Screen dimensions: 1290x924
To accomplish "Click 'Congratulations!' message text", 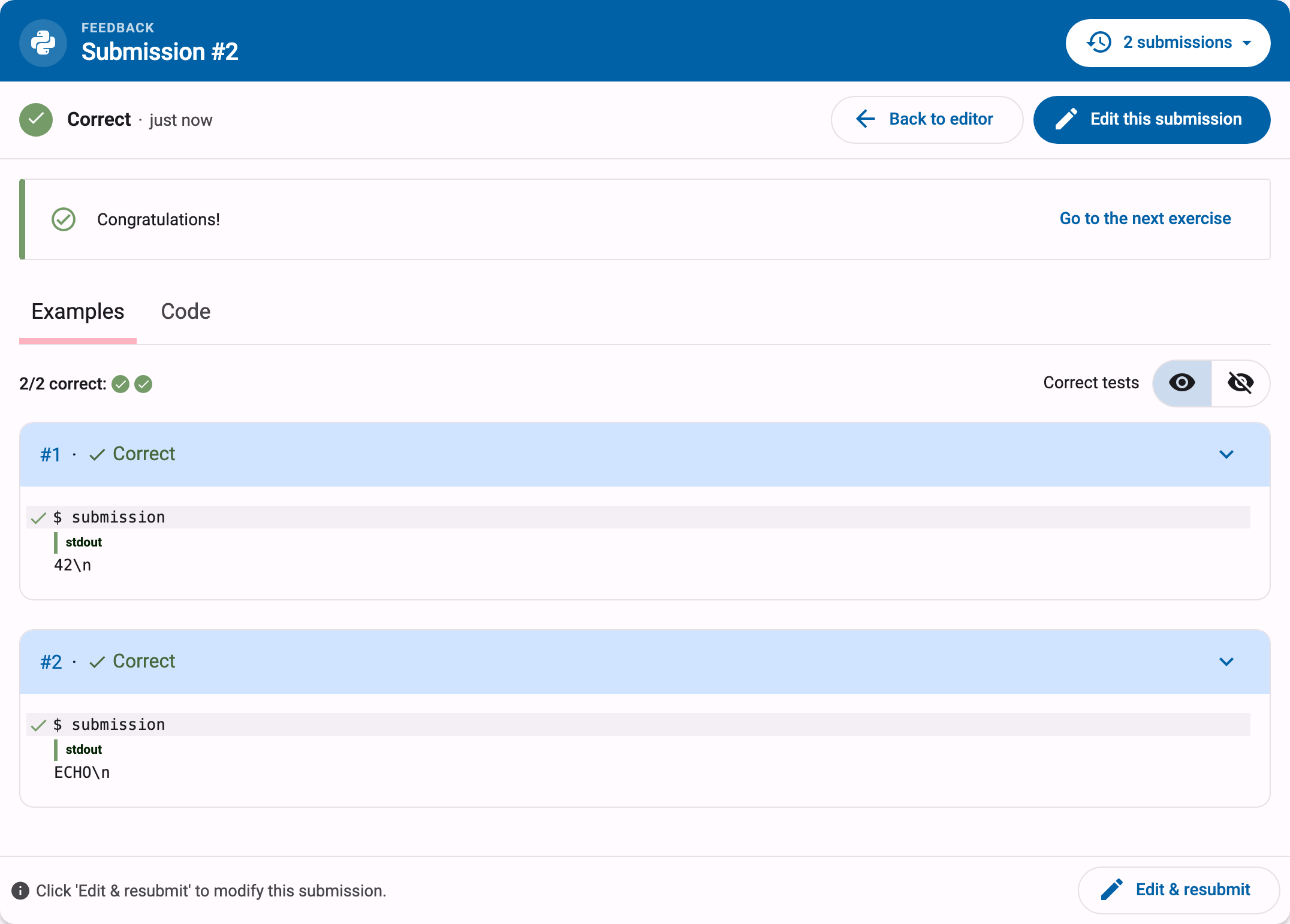I will point(158,220).
